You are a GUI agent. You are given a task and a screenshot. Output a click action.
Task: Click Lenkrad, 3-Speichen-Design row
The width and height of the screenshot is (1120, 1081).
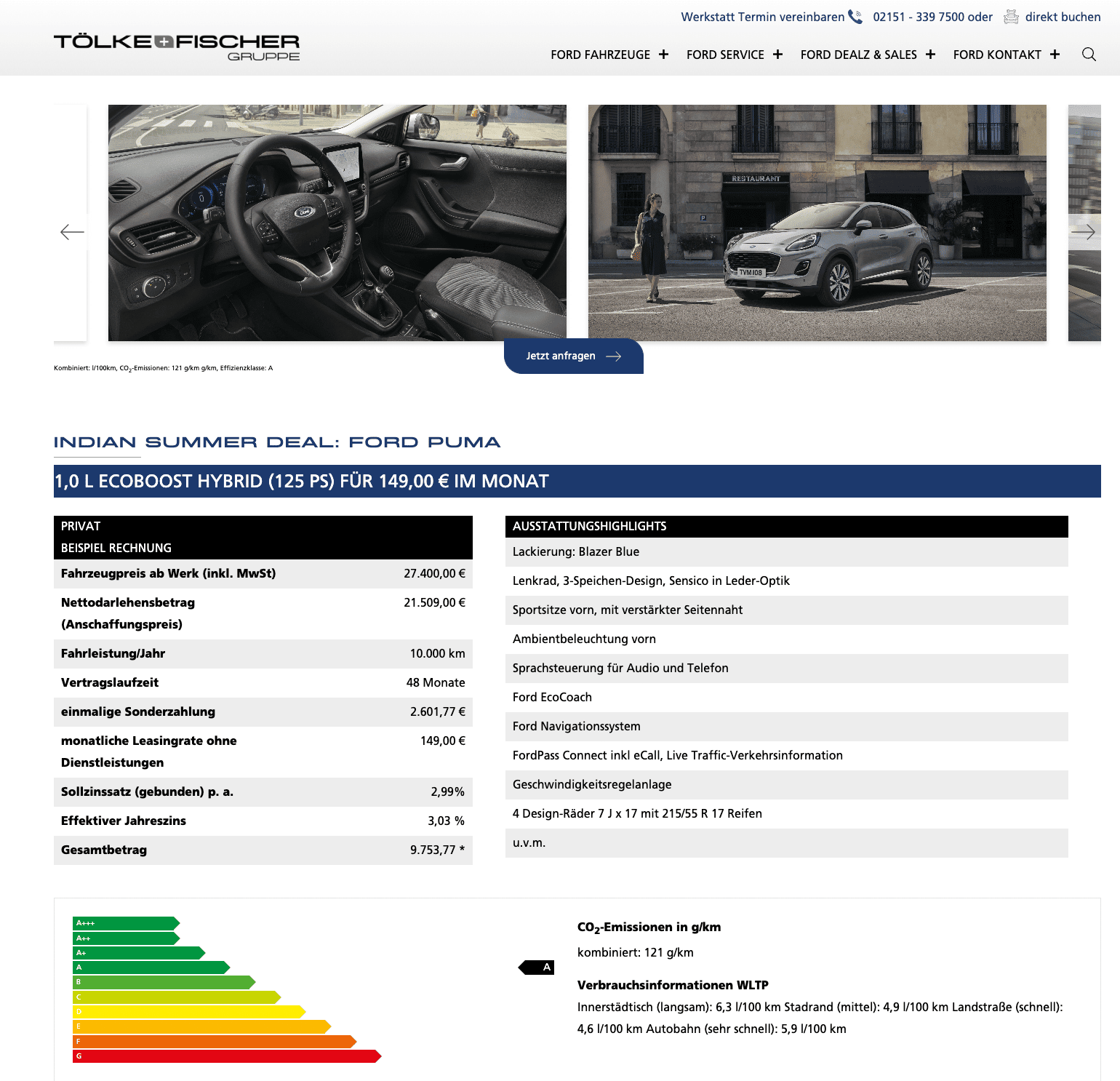[x=787, y=581]
